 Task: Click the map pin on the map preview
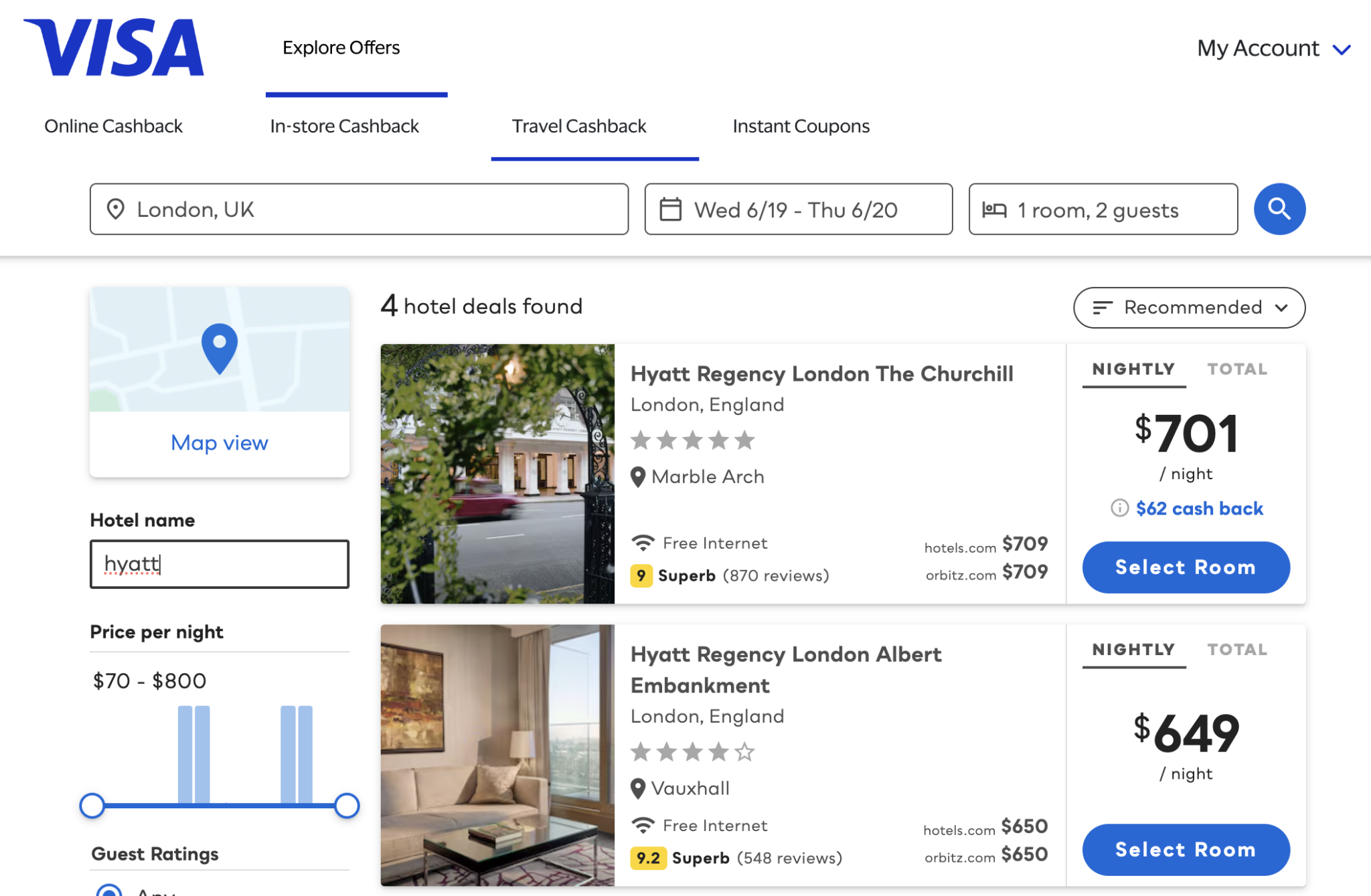tap(220, 347)
